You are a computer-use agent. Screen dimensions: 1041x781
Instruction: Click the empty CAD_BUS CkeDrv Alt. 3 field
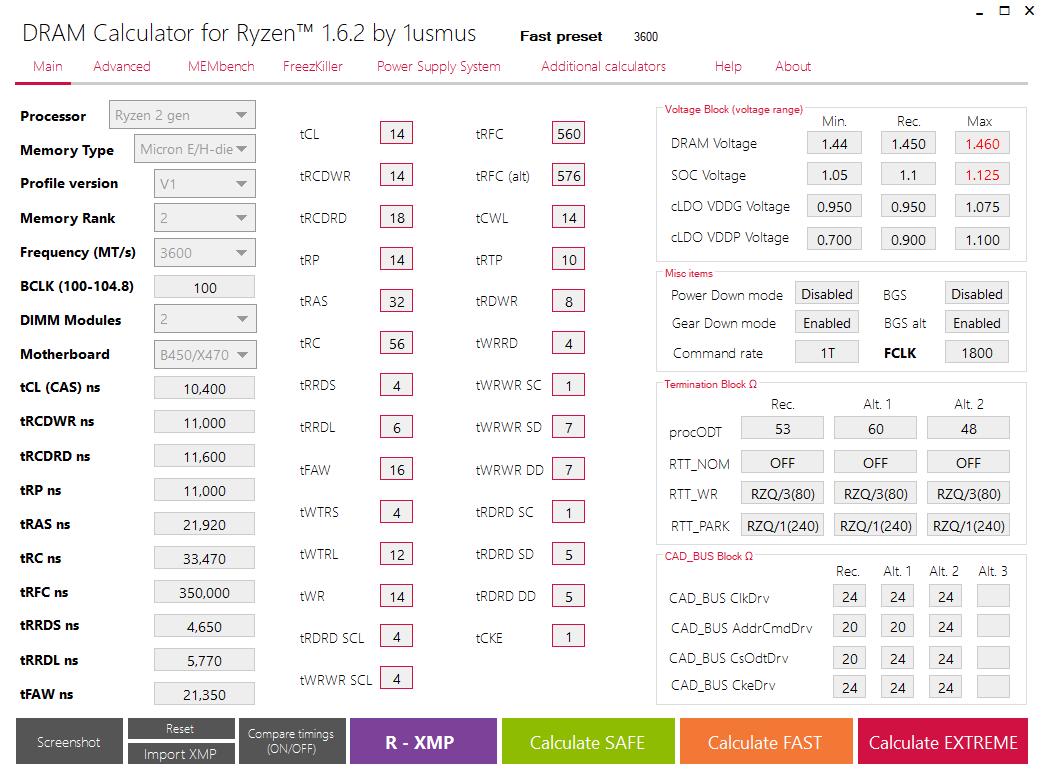[993, 687]
